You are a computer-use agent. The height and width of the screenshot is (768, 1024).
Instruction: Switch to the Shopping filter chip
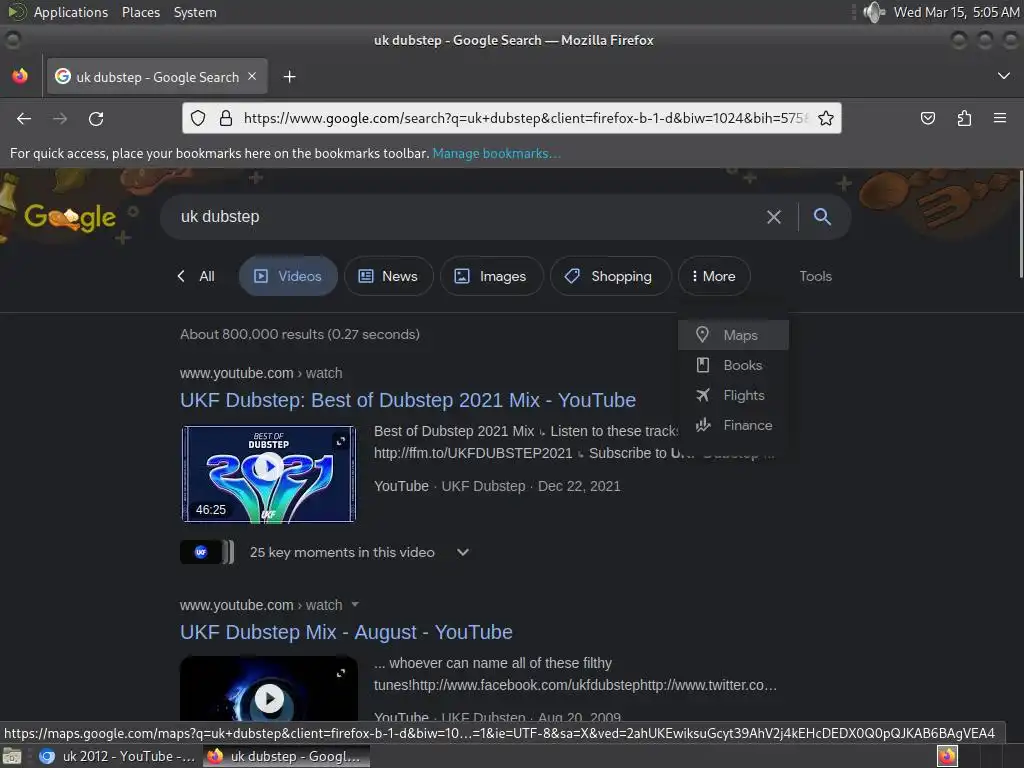(610, 276)
